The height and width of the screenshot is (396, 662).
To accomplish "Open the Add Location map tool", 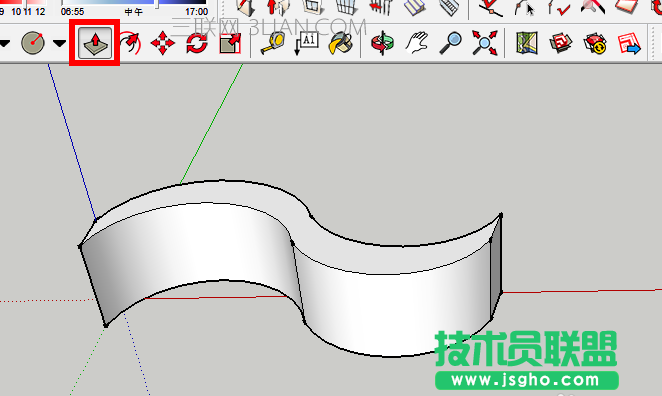I will pos(526,43).
